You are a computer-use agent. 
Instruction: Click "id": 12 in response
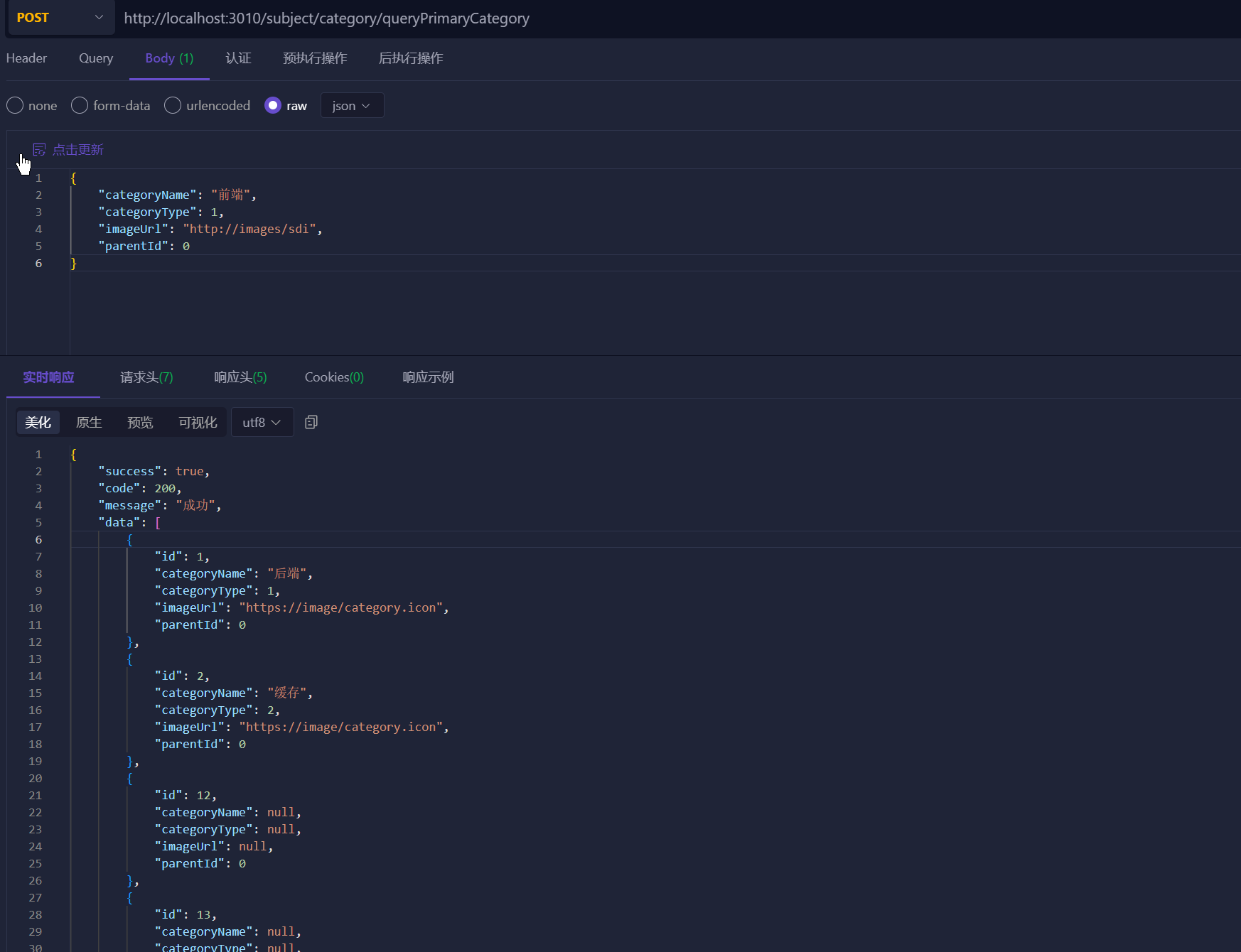(186, 795)
